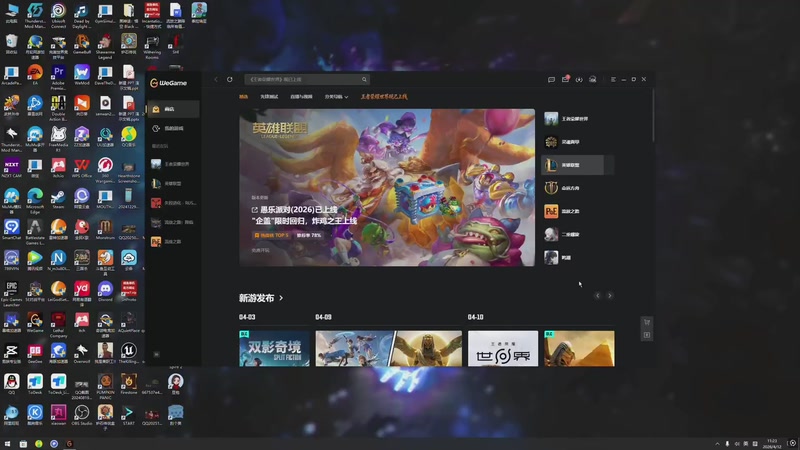Viewport: 800px width, 450px height.
Task: Select the WeMod desktop icon
Action: pos(82,75)
